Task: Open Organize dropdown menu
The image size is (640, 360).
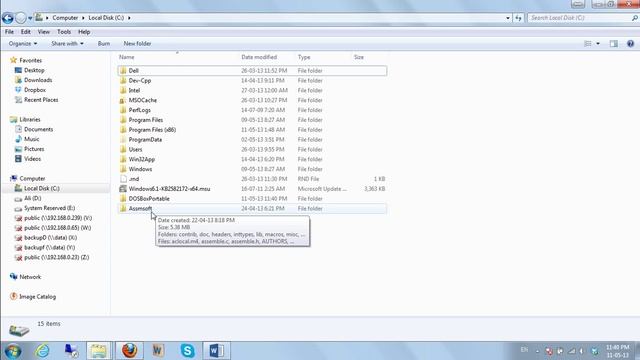Action: tap(23, 44)
